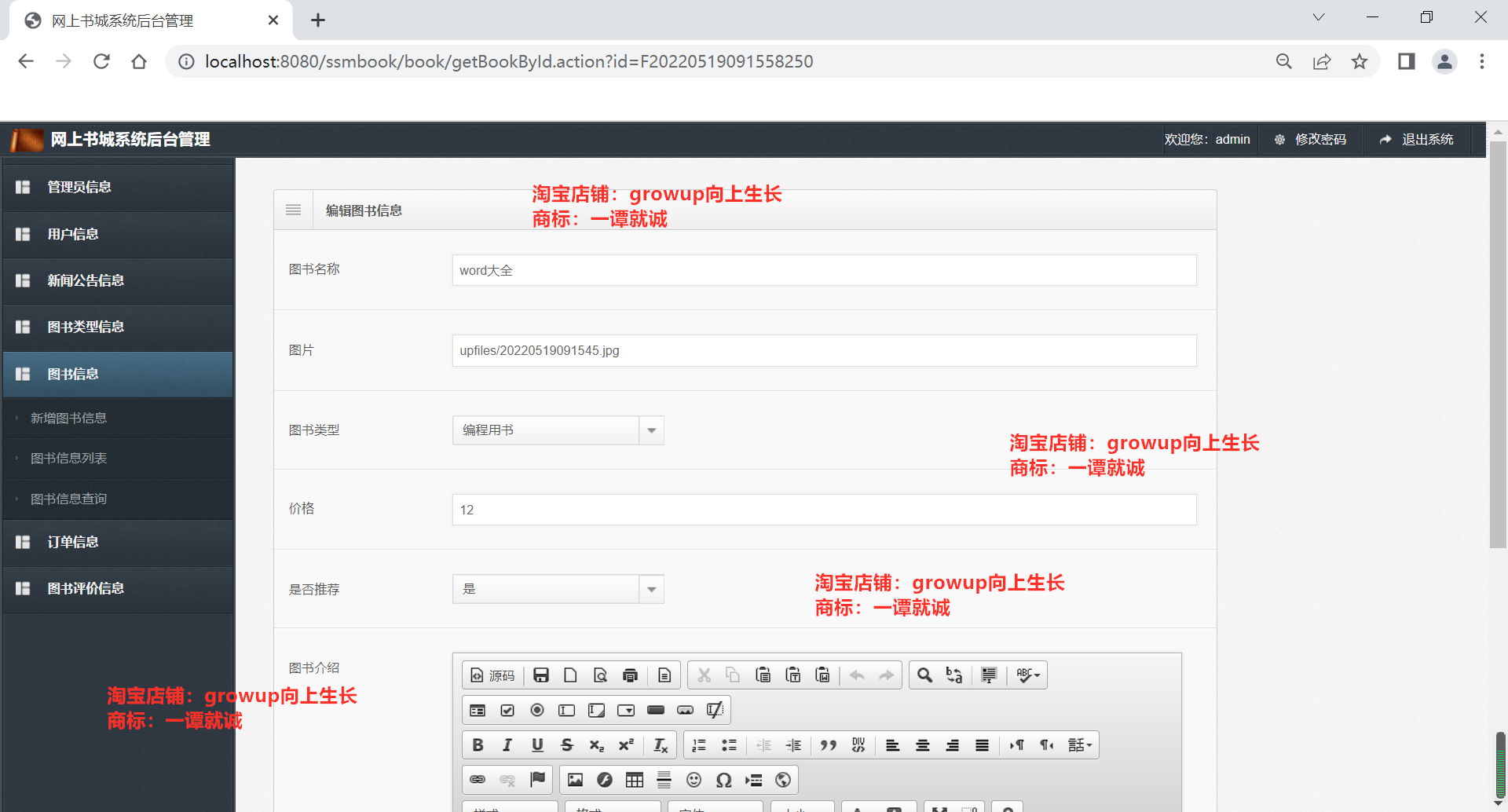1508x812 pixels.
Task: Insert a hidden field form icon
Action: click(715, 711)
